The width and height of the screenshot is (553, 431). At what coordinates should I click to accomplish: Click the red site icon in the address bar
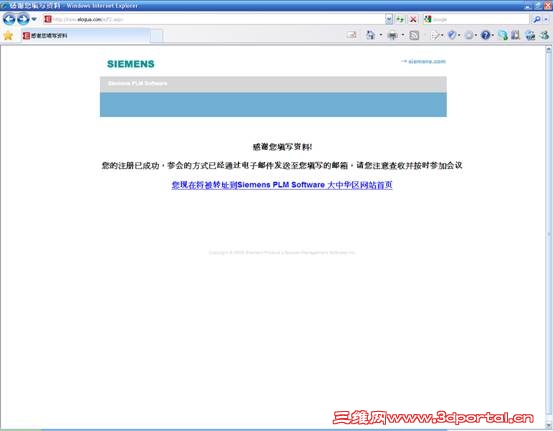tap(48, 19)
